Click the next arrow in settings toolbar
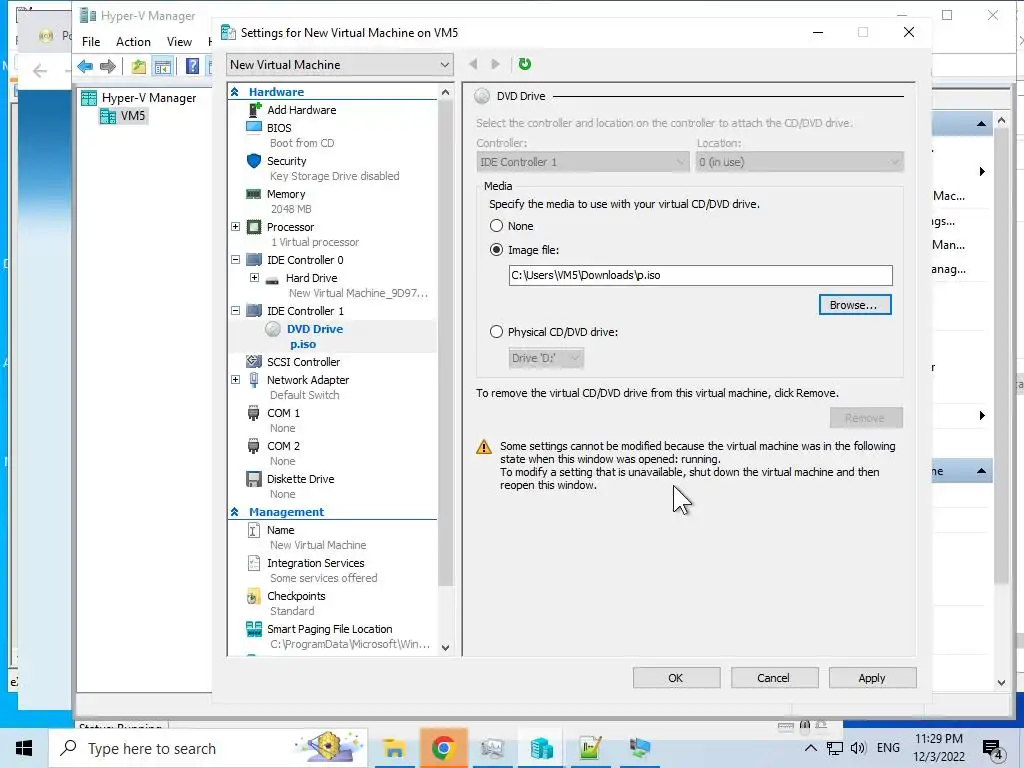The image size is (1024, 768). click(495, 64)
